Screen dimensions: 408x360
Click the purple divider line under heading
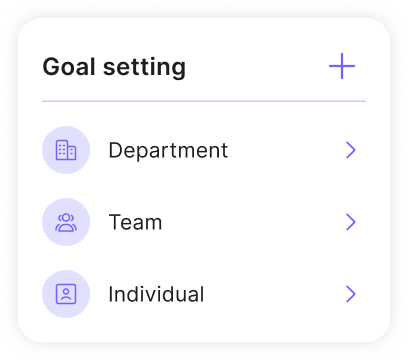click(204, 101)
